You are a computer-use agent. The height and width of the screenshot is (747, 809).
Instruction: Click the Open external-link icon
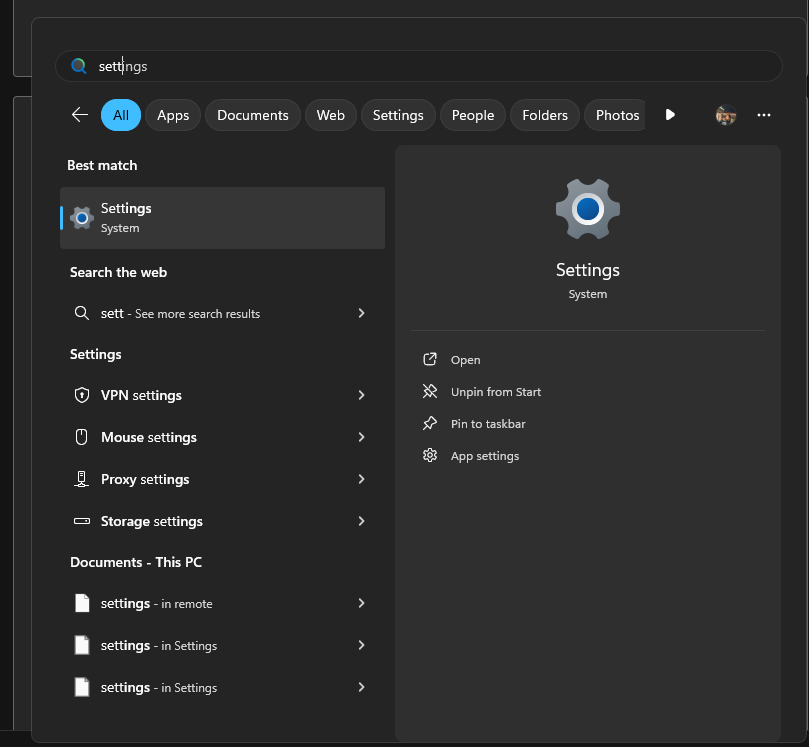[x=430, y=360]
